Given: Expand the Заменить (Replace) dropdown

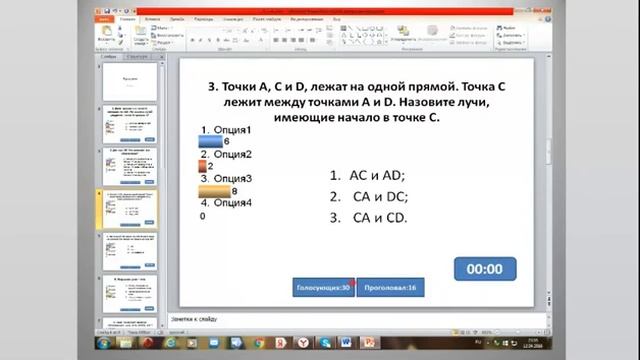Looking at the screenshot, I should 511,36.
